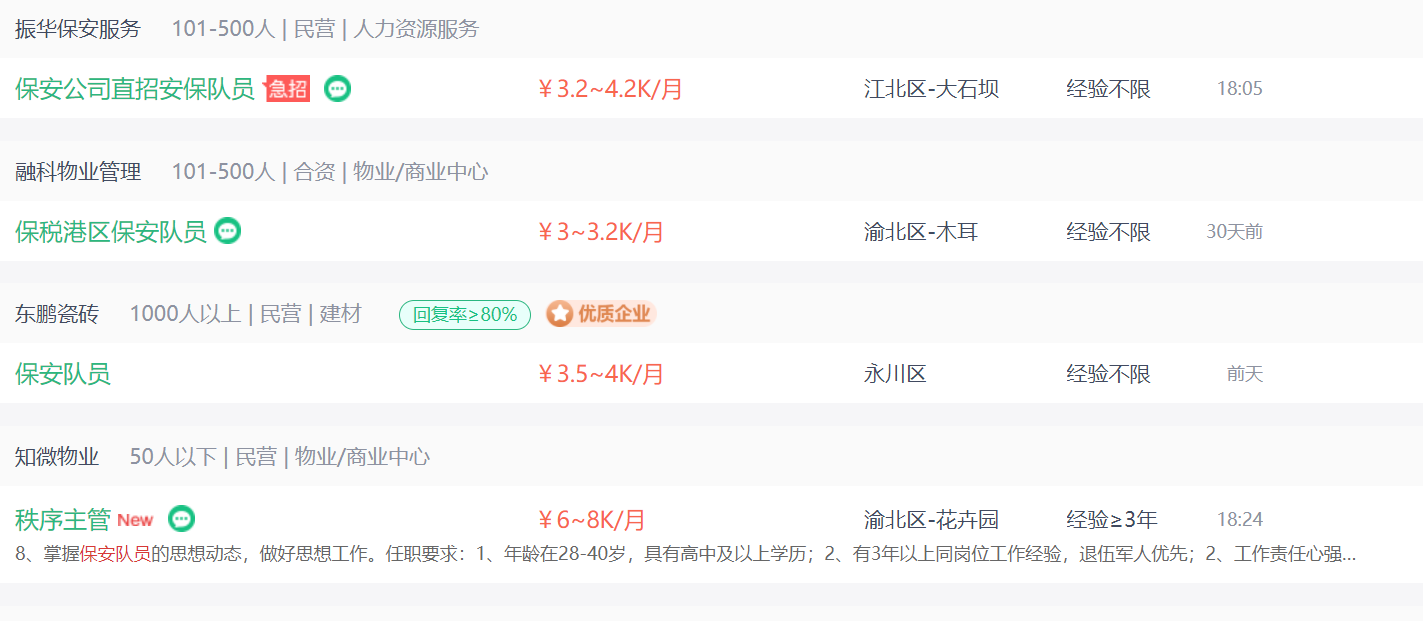View company 知微物业
Screen dimensions: 1423x621
click(x=57, y=457)
